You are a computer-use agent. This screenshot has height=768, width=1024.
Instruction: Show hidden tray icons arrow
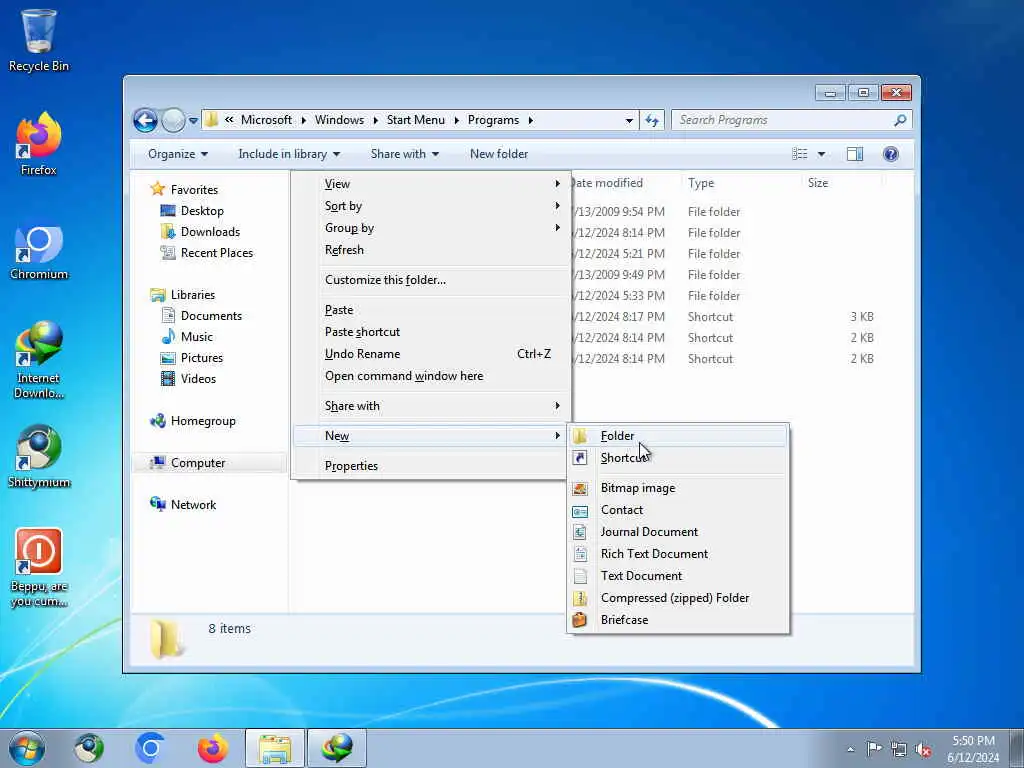850,749
